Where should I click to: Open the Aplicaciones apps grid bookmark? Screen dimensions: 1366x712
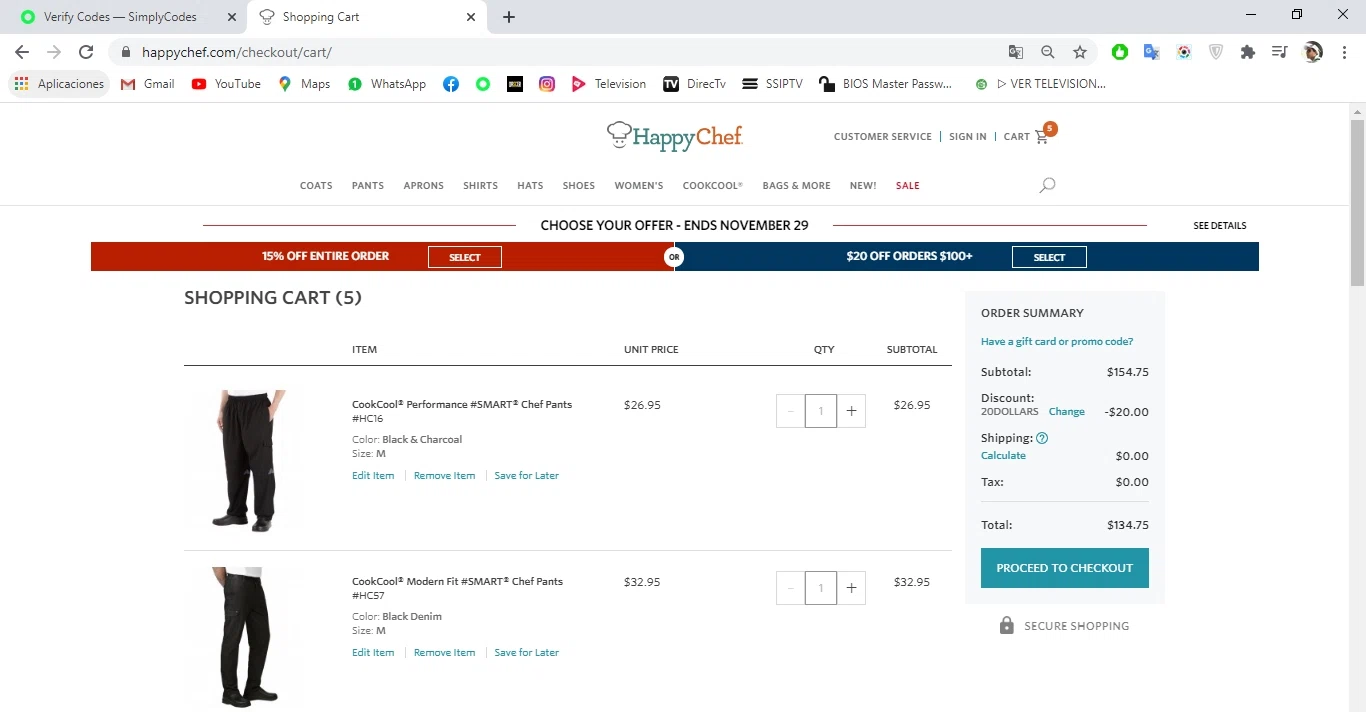(x=59, y=84)
